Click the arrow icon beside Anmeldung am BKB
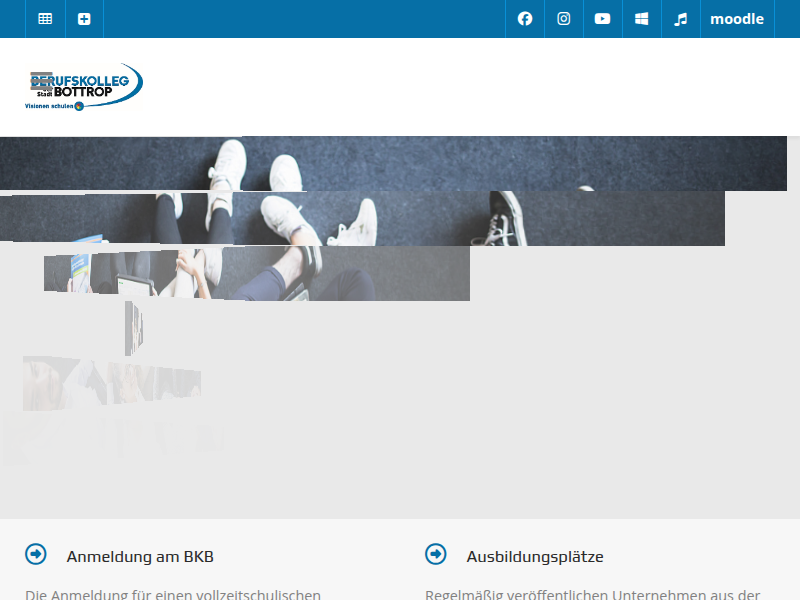This screenshot has height=600, width=800. tap(36, 554)
